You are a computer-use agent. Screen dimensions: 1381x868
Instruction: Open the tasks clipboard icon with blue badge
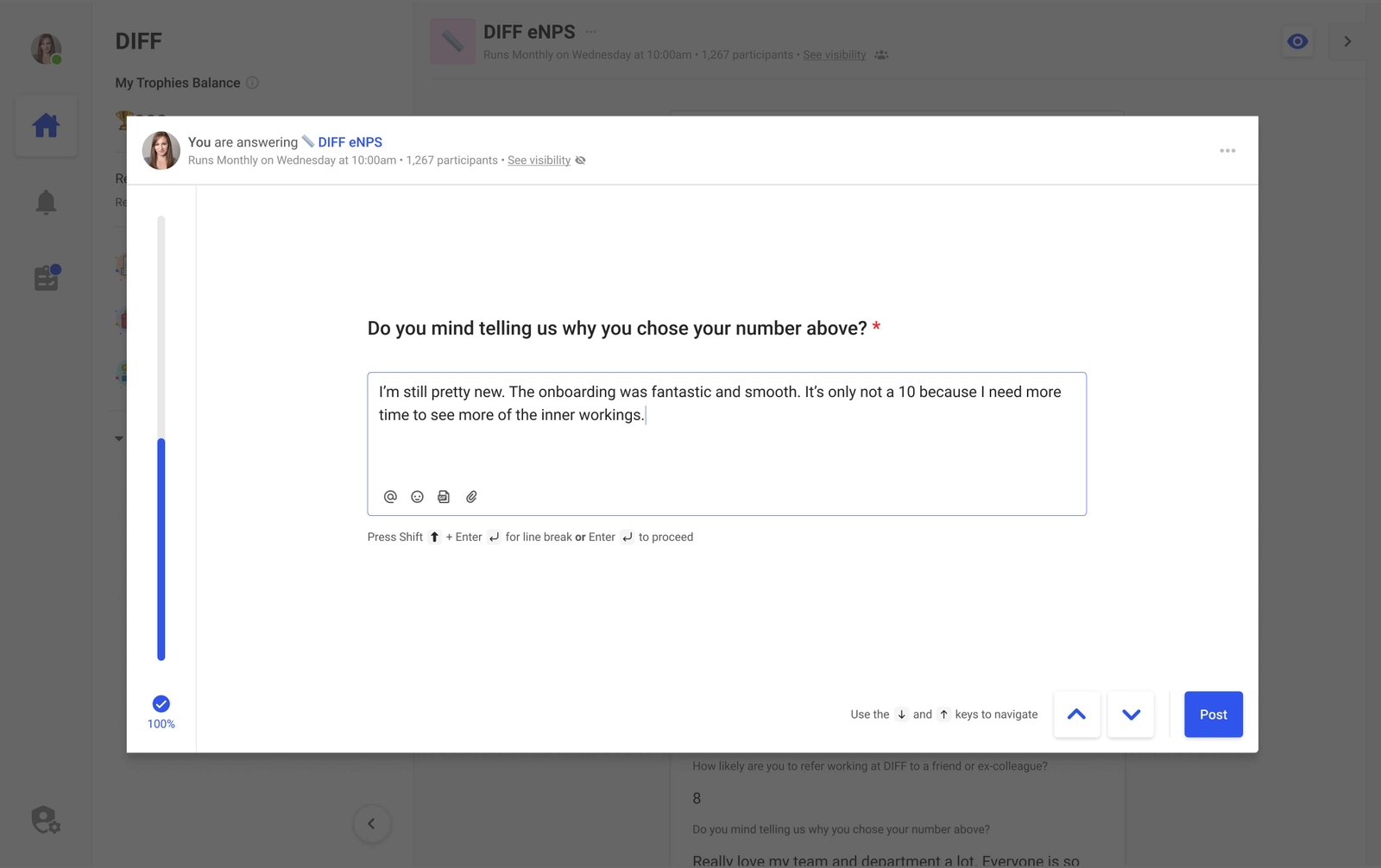point(45,276)
